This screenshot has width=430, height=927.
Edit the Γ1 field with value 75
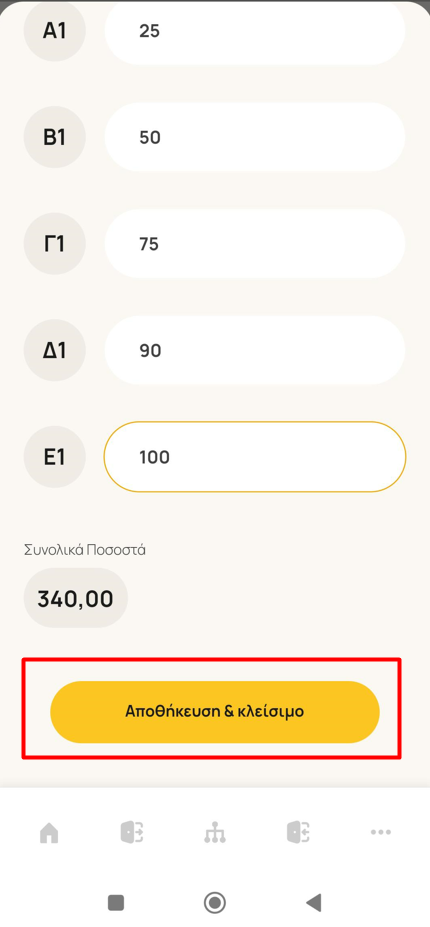[255, 244]
